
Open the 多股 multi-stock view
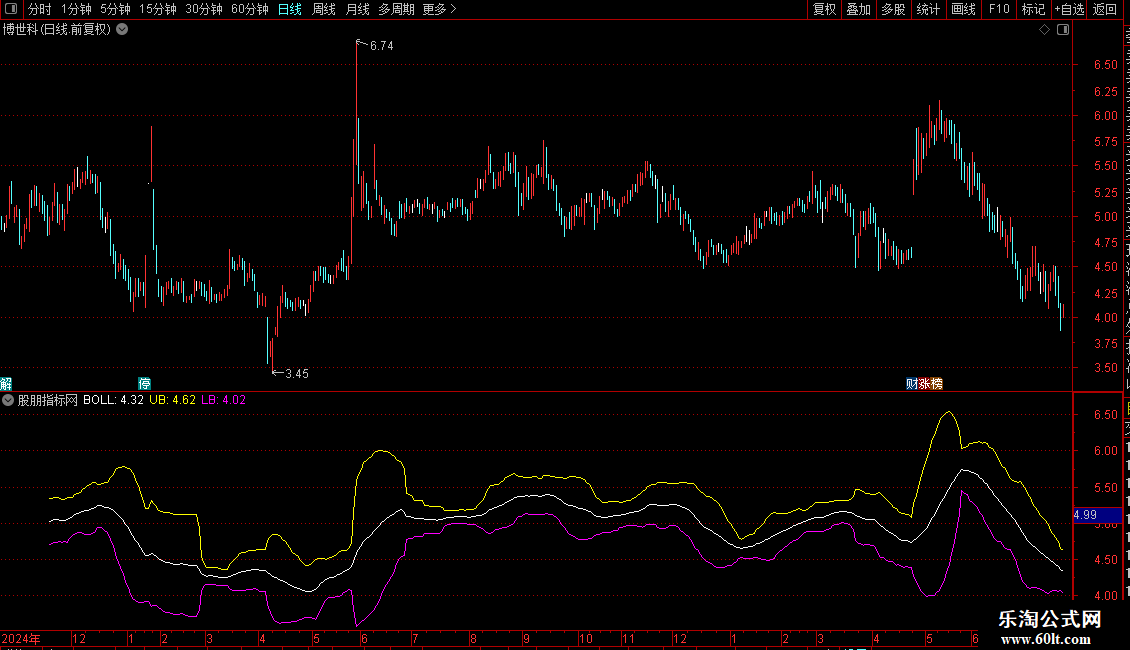[x=893, y=9]
